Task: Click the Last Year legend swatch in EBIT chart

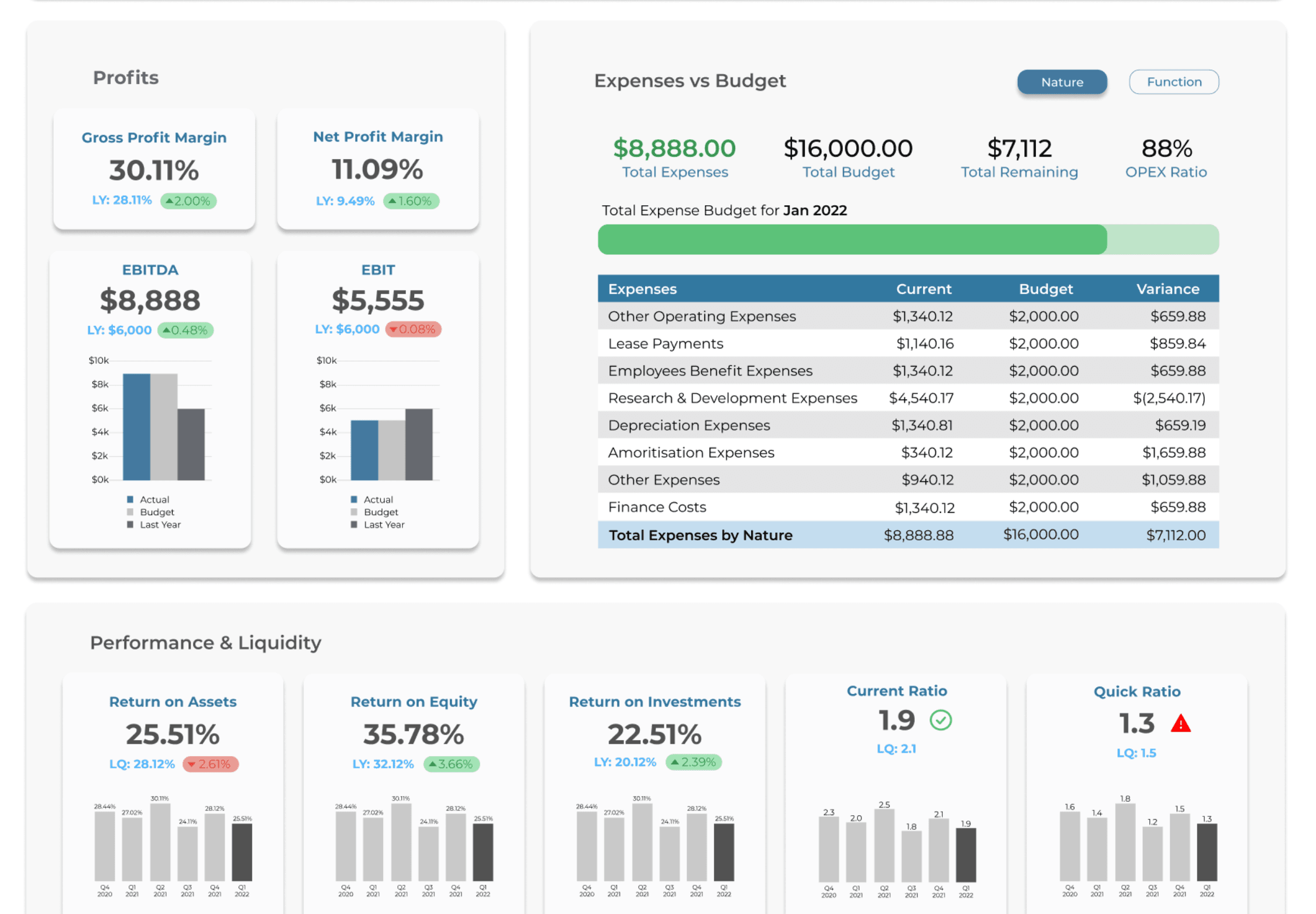Action: point(354,525)
